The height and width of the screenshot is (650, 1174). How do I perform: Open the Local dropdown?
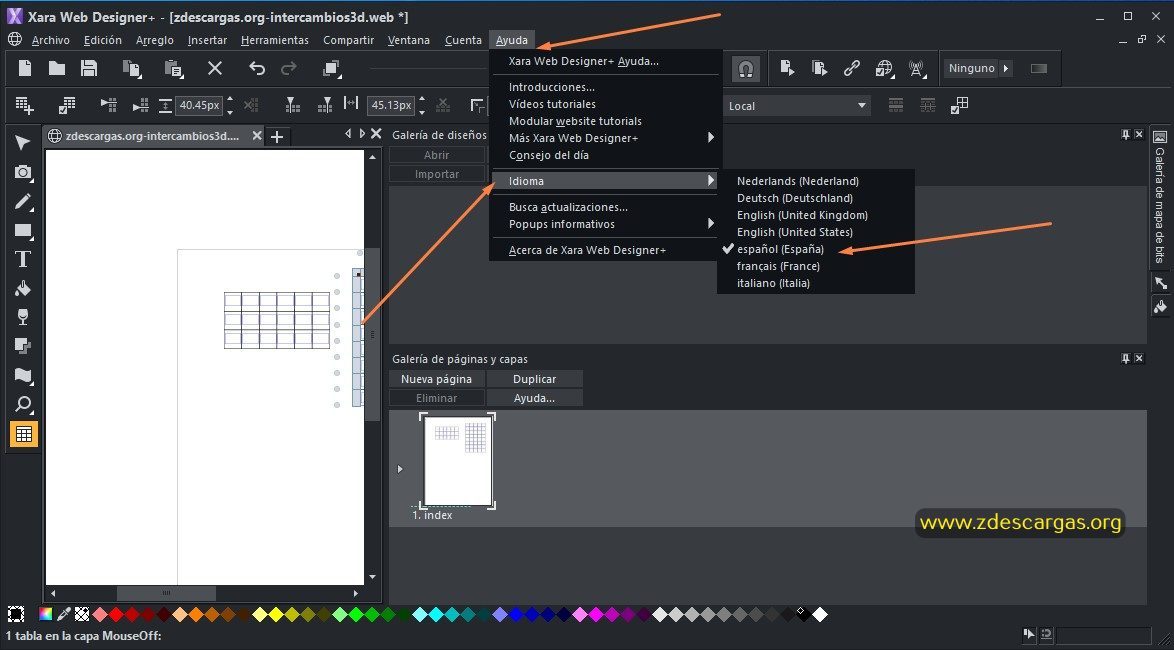pos(796,106)
